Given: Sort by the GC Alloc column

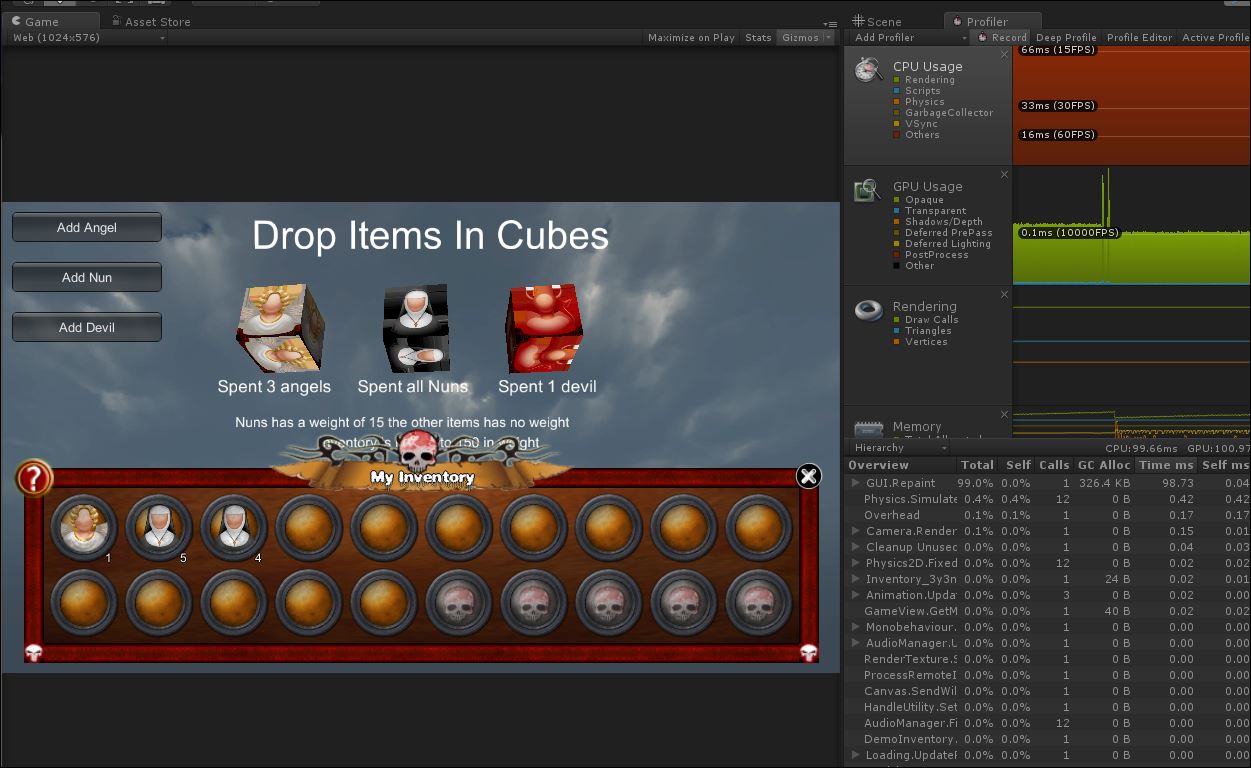Looking at the screenshot, I should coord(1103,465).
